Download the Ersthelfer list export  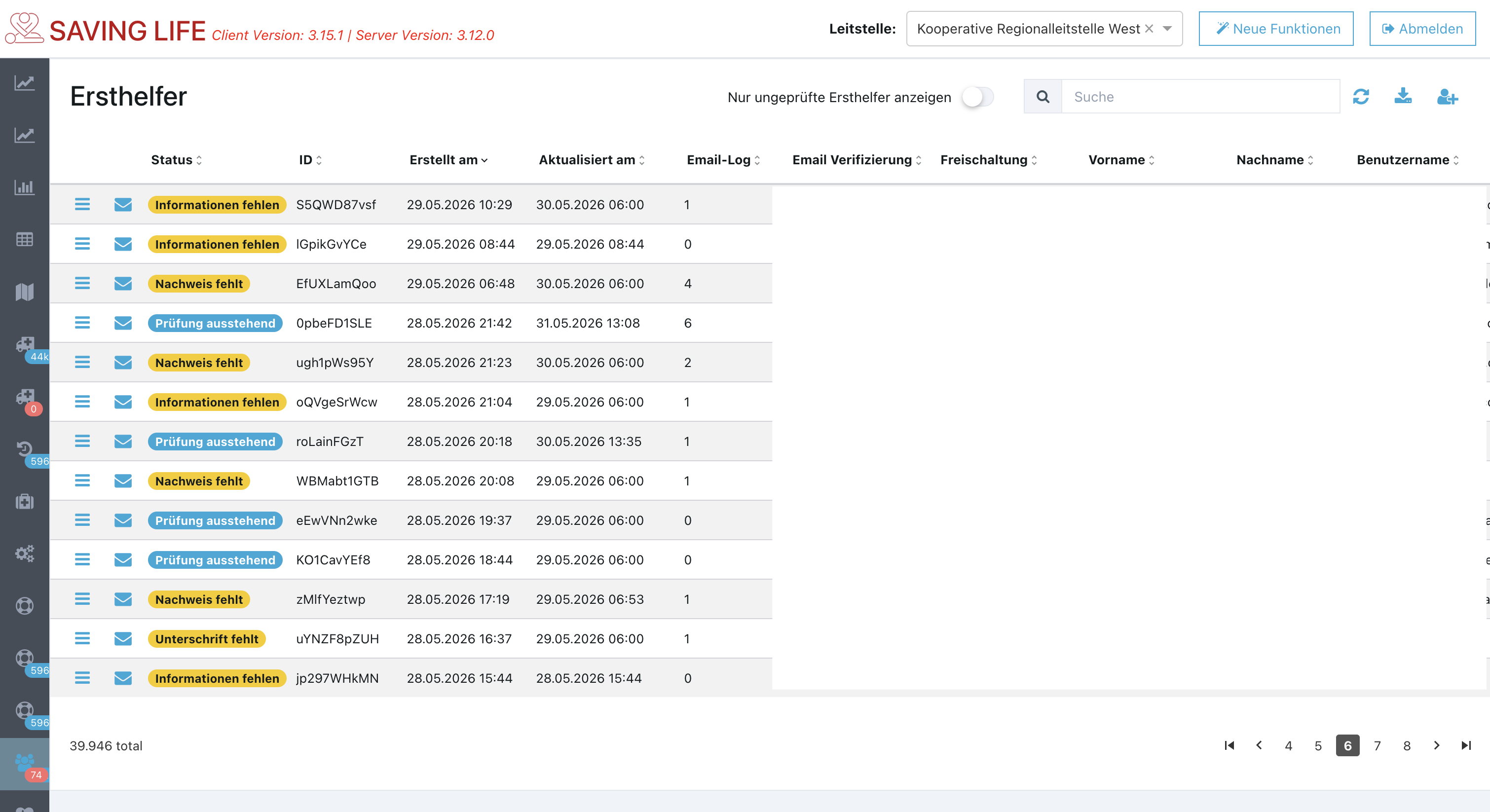[x=1403, y=96]
